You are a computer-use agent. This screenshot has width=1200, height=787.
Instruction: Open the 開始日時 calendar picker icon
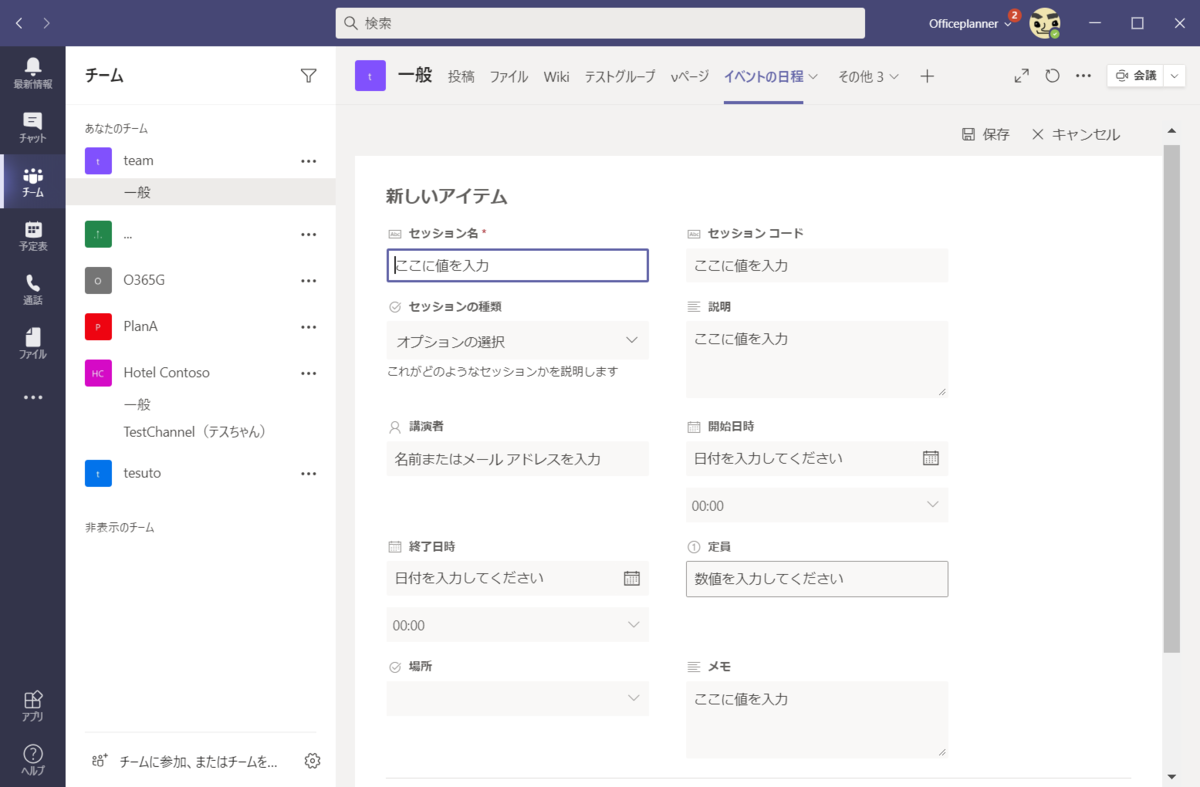click(x=930, y=458)
